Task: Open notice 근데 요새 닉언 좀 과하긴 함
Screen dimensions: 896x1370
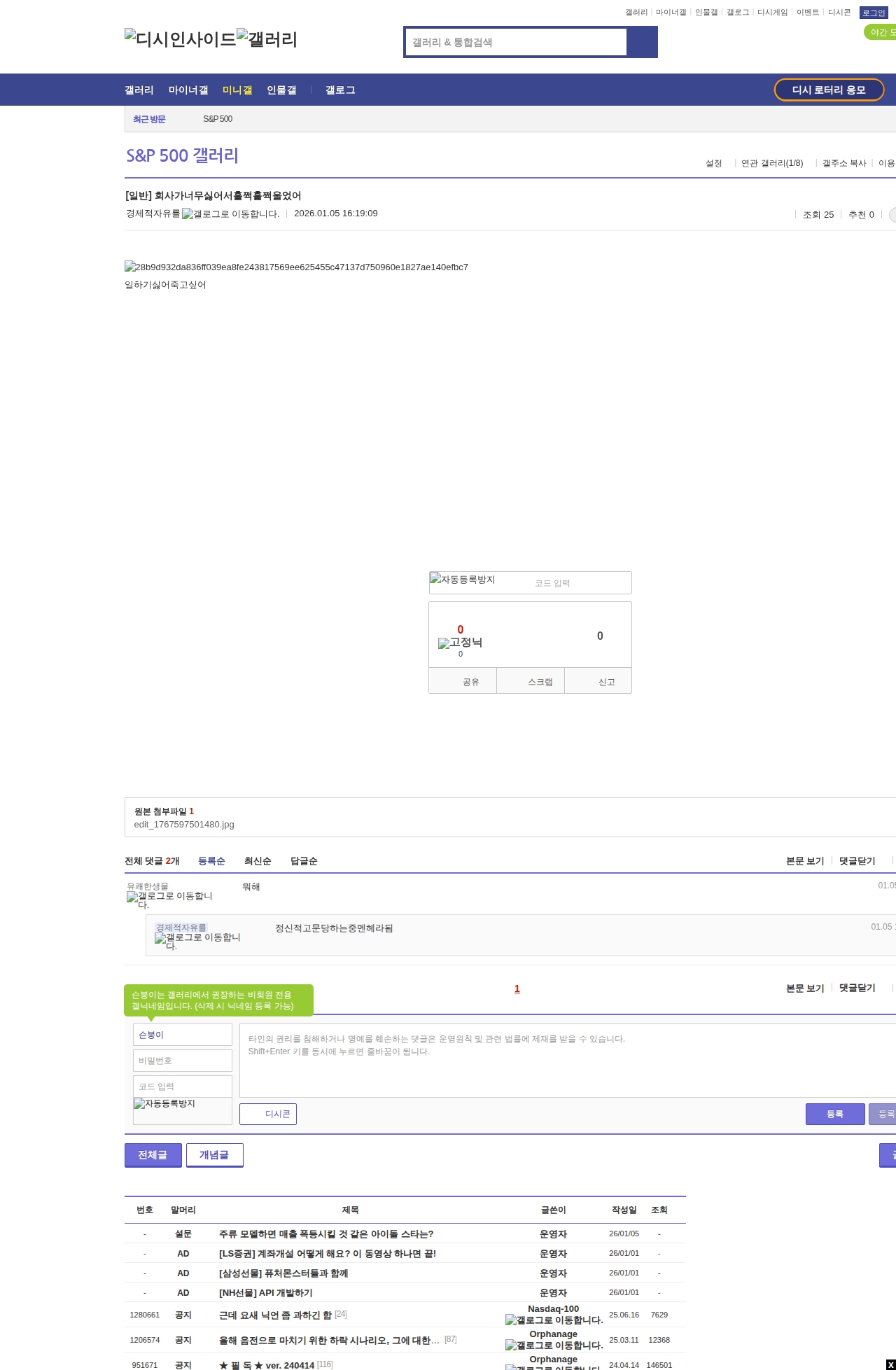Action: tap(275, 1315)
